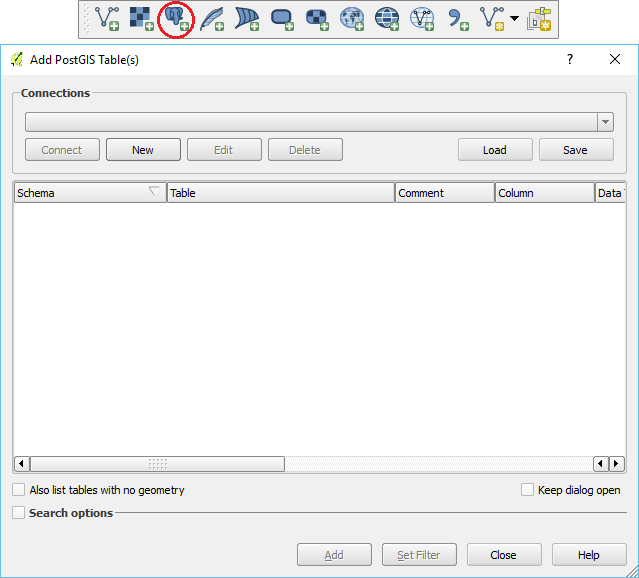This screenshot has height=578, width=639.
Task: Enable Also list tables with no geometry
Action: point(18,490)
